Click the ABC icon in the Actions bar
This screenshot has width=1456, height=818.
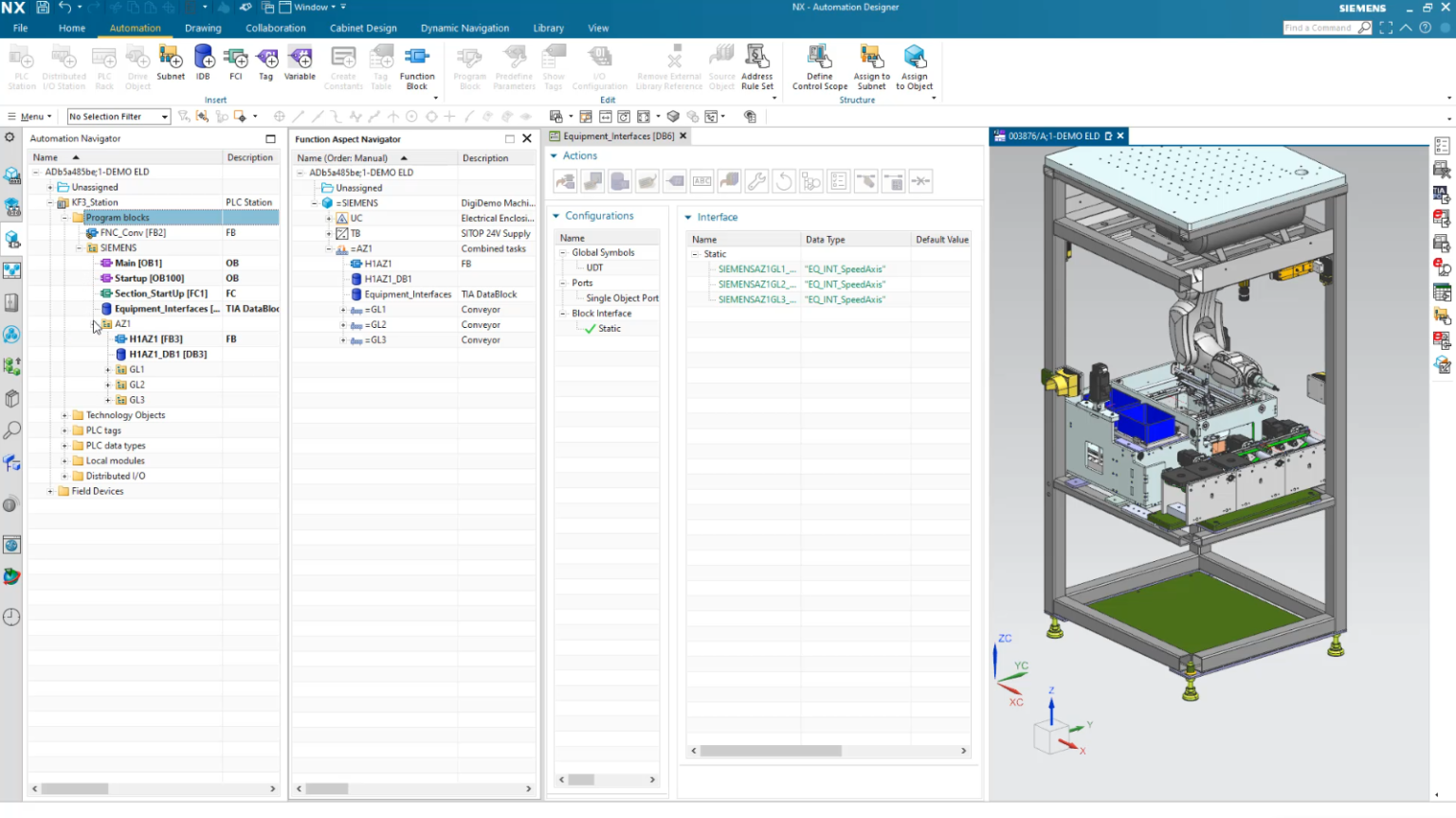[x=701, y=180]
